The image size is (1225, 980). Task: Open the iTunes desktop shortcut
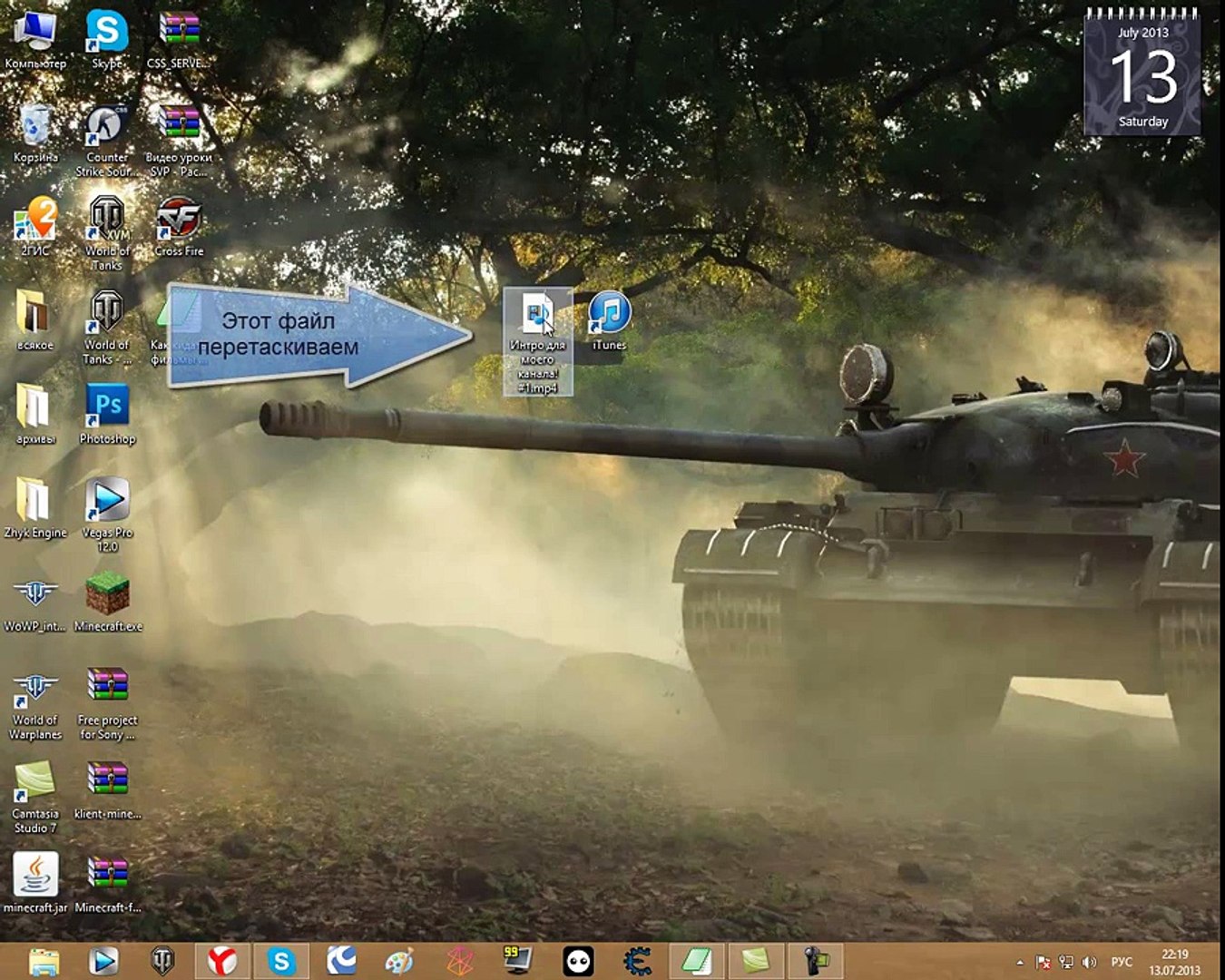[609, 321]
